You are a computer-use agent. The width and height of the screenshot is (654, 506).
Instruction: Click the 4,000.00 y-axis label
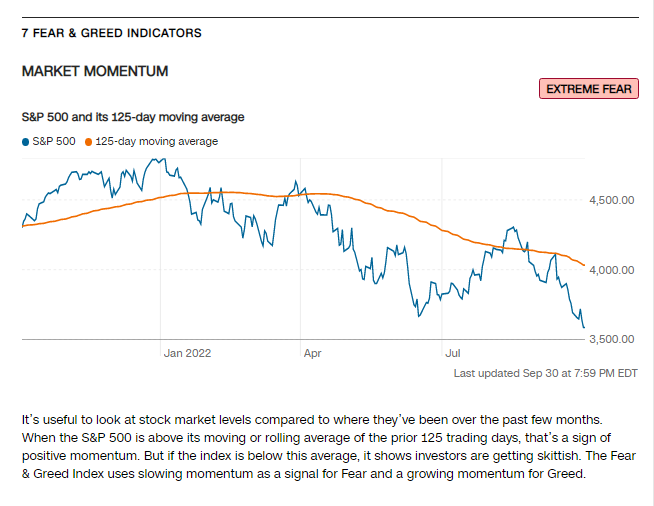(613, 270)
